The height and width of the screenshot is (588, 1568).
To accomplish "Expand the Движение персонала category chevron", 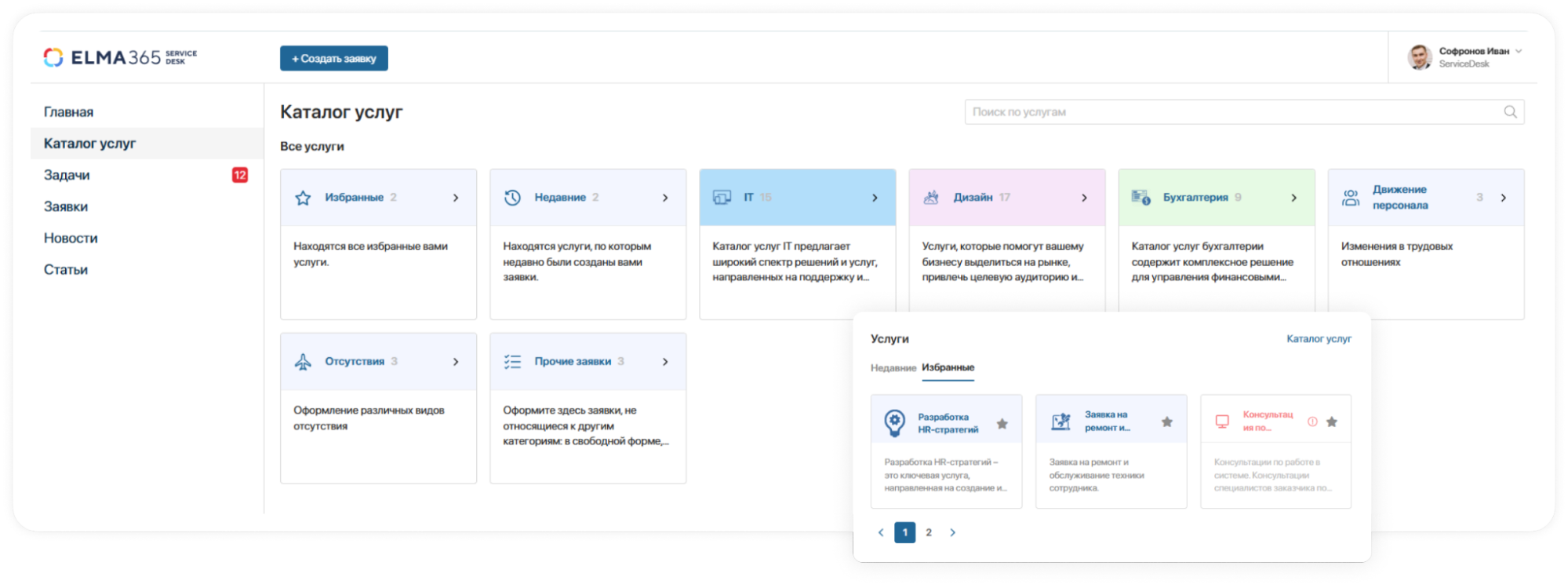I will pos(1503,198).
